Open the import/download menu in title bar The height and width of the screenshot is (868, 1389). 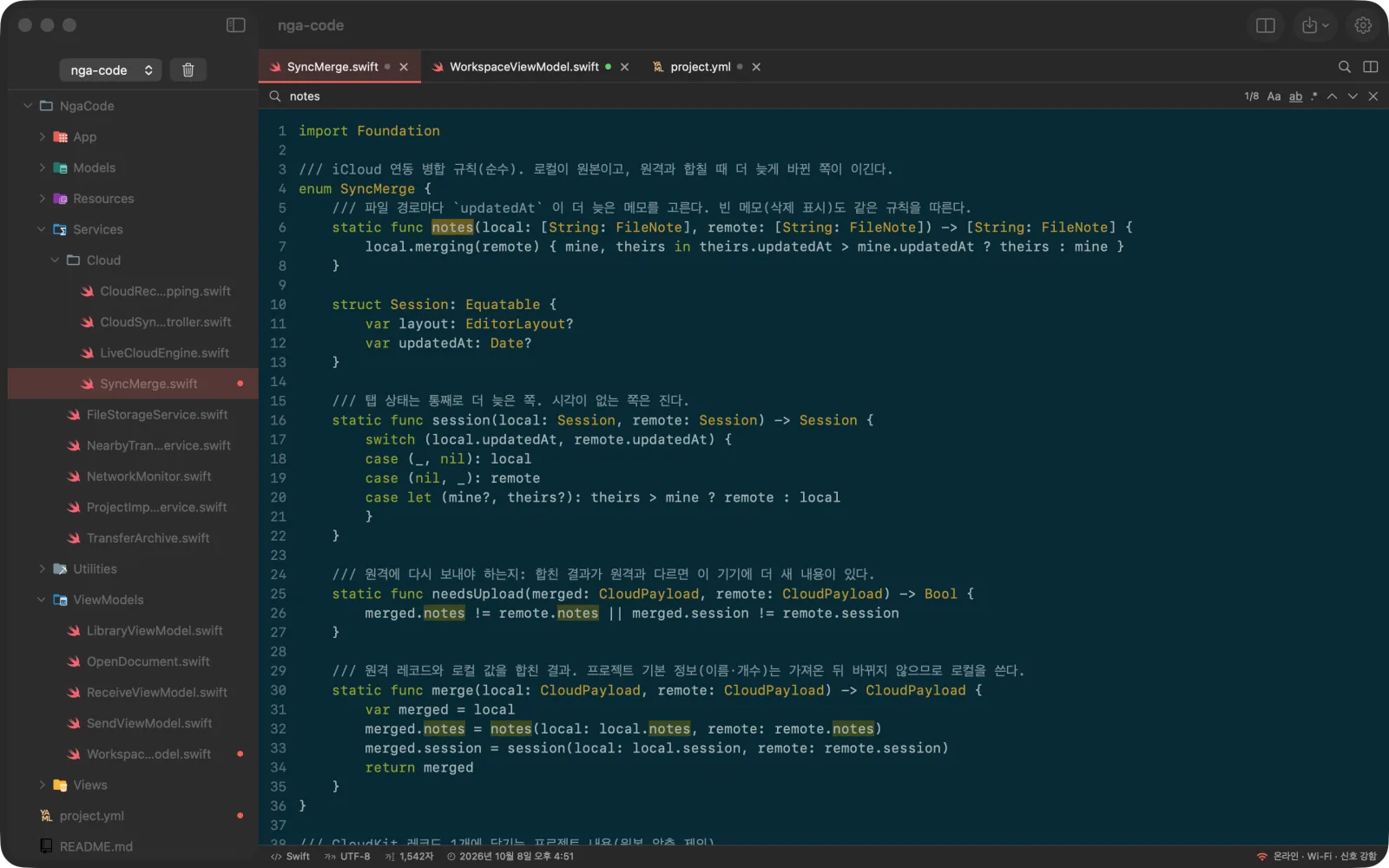point(1315,25)
